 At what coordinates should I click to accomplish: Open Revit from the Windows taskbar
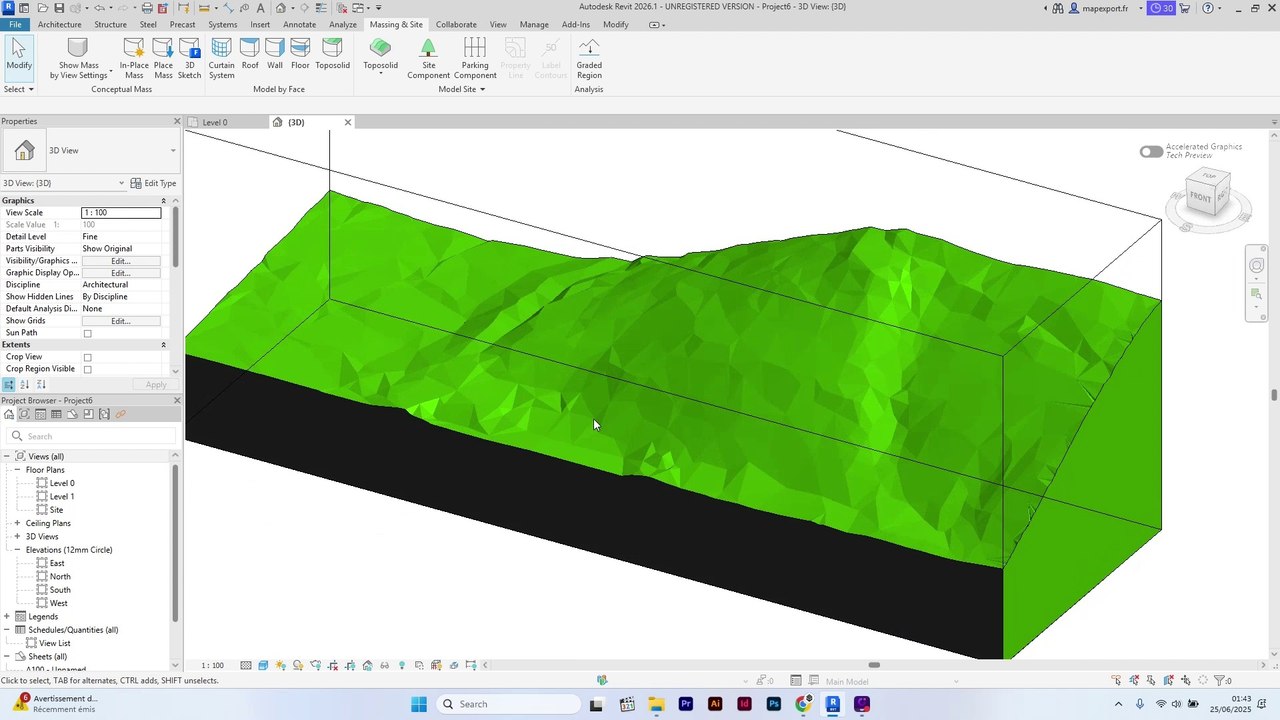(832, 704)
